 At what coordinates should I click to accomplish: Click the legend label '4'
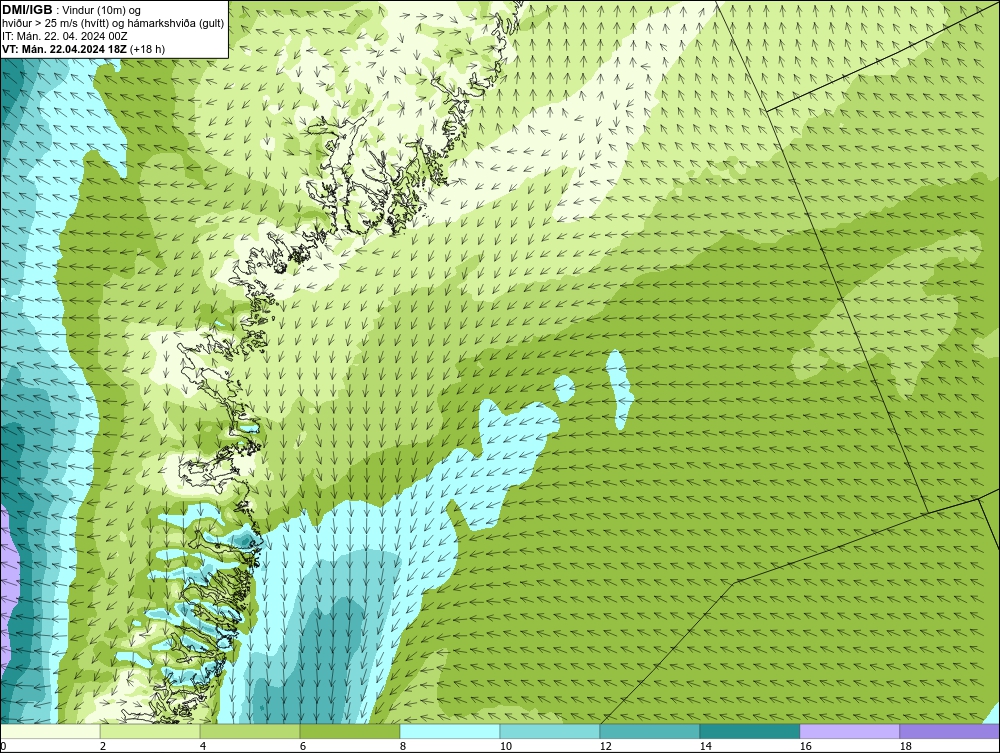203,746
